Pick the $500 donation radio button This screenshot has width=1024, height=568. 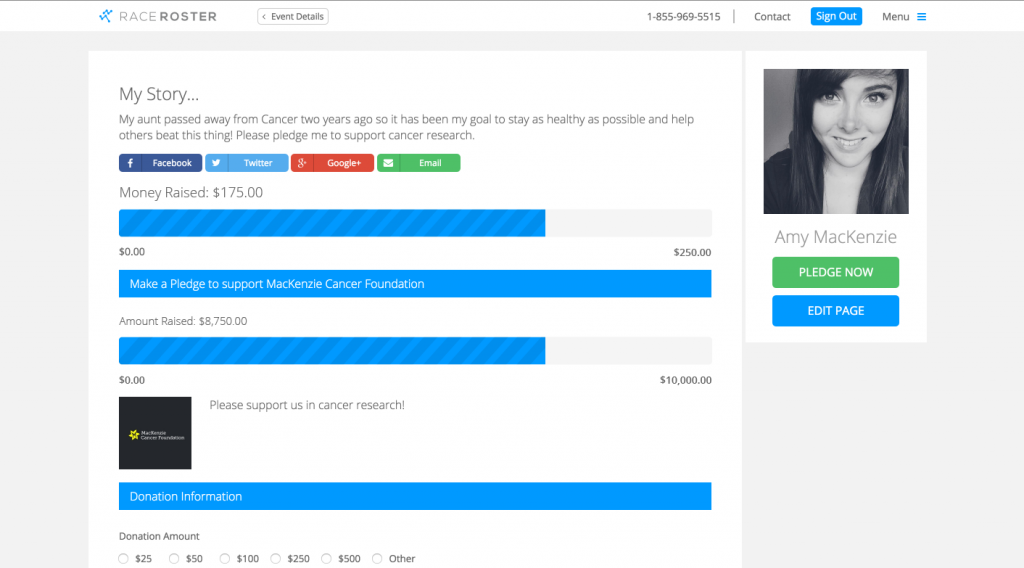326,559
